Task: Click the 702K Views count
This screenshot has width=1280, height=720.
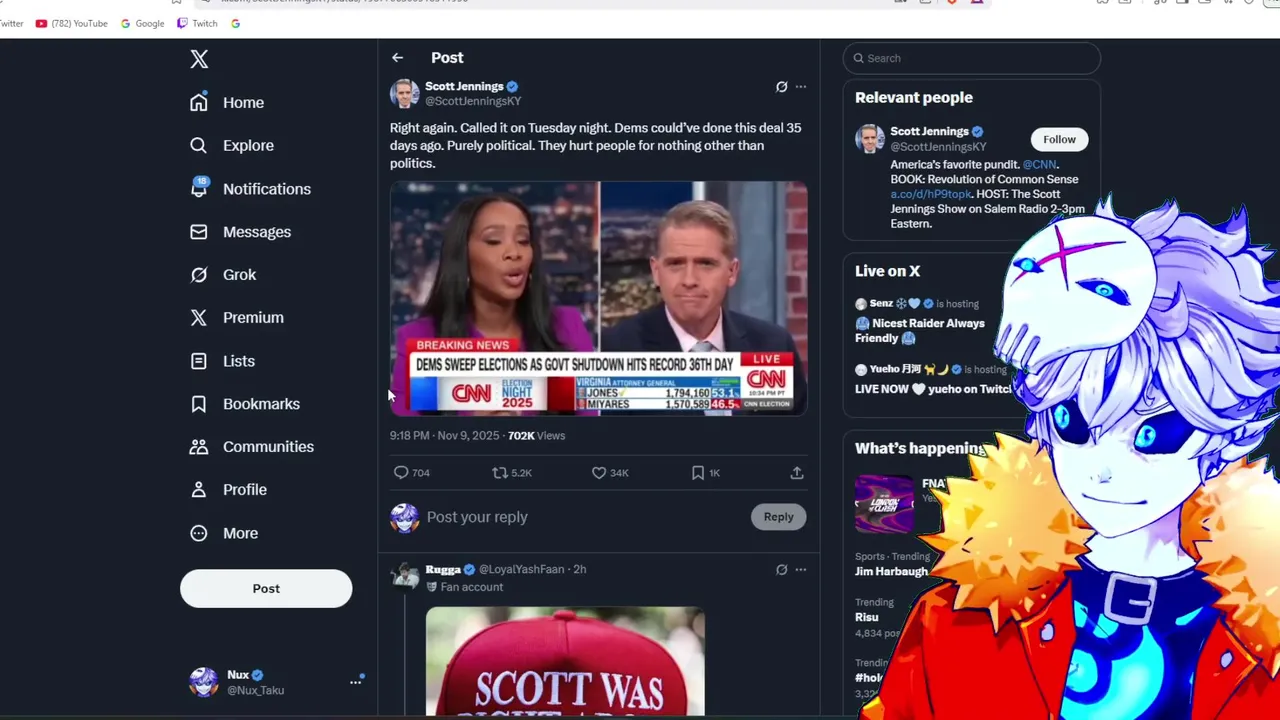Action: pos(536,436)
